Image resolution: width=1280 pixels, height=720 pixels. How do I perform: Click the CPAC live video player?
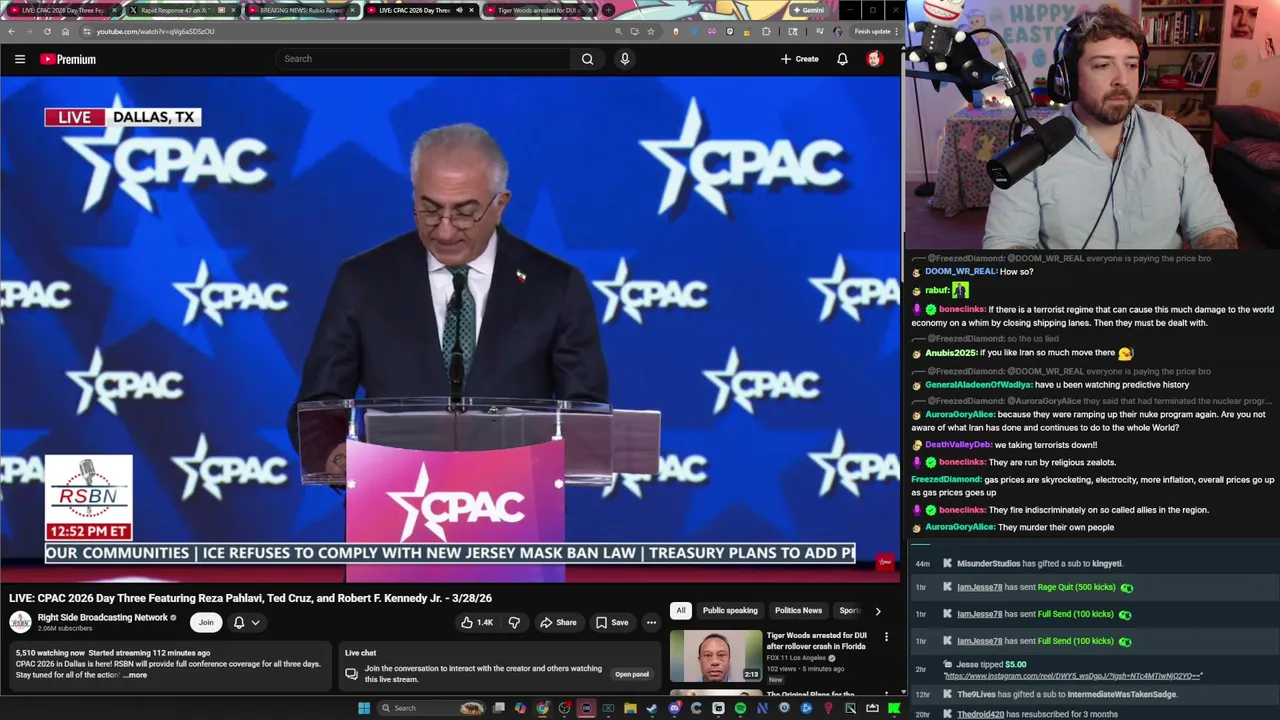[x=450, y=330]
